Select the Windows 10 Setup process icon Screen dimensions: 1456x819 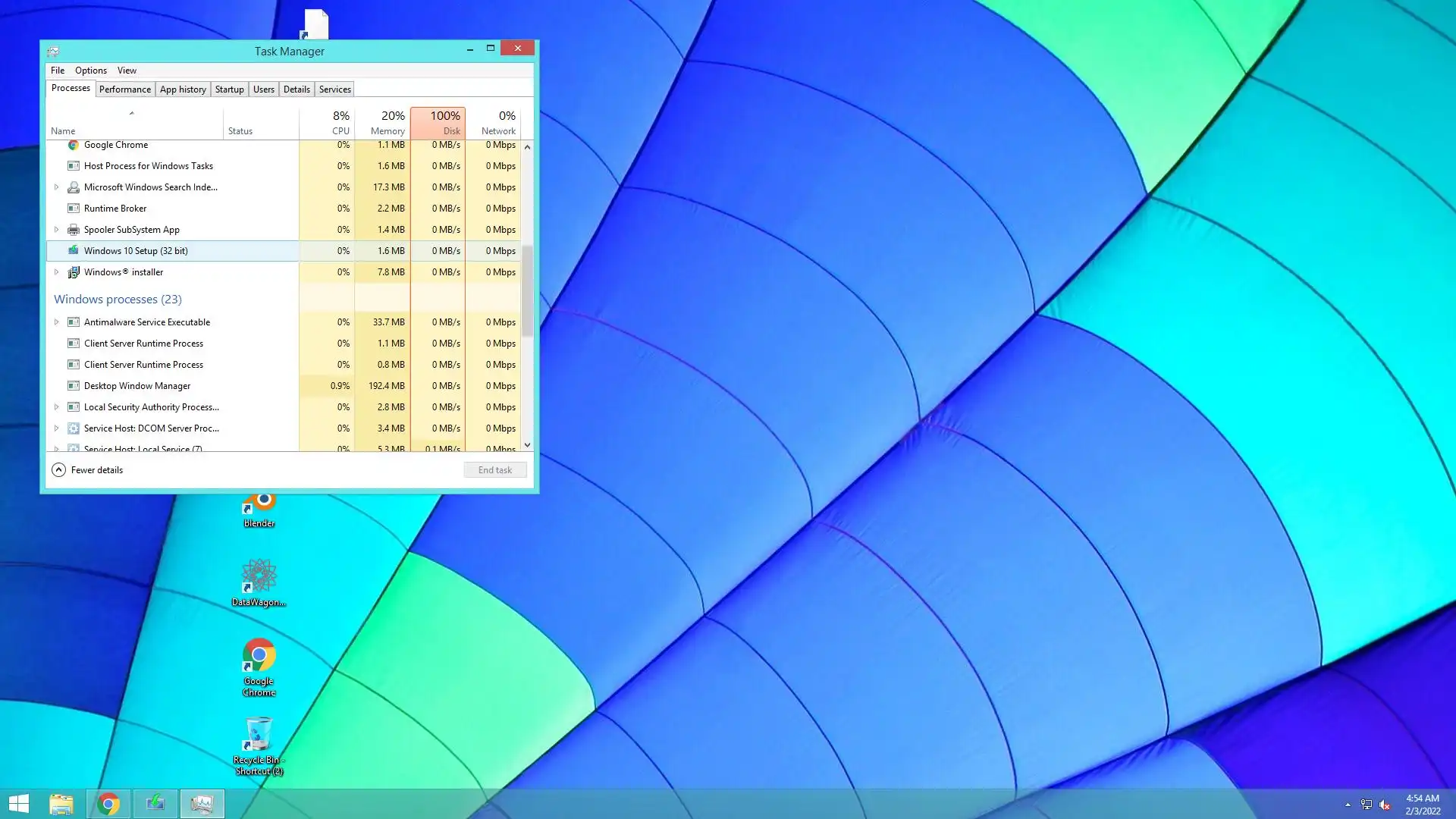(x=74, y=251)
